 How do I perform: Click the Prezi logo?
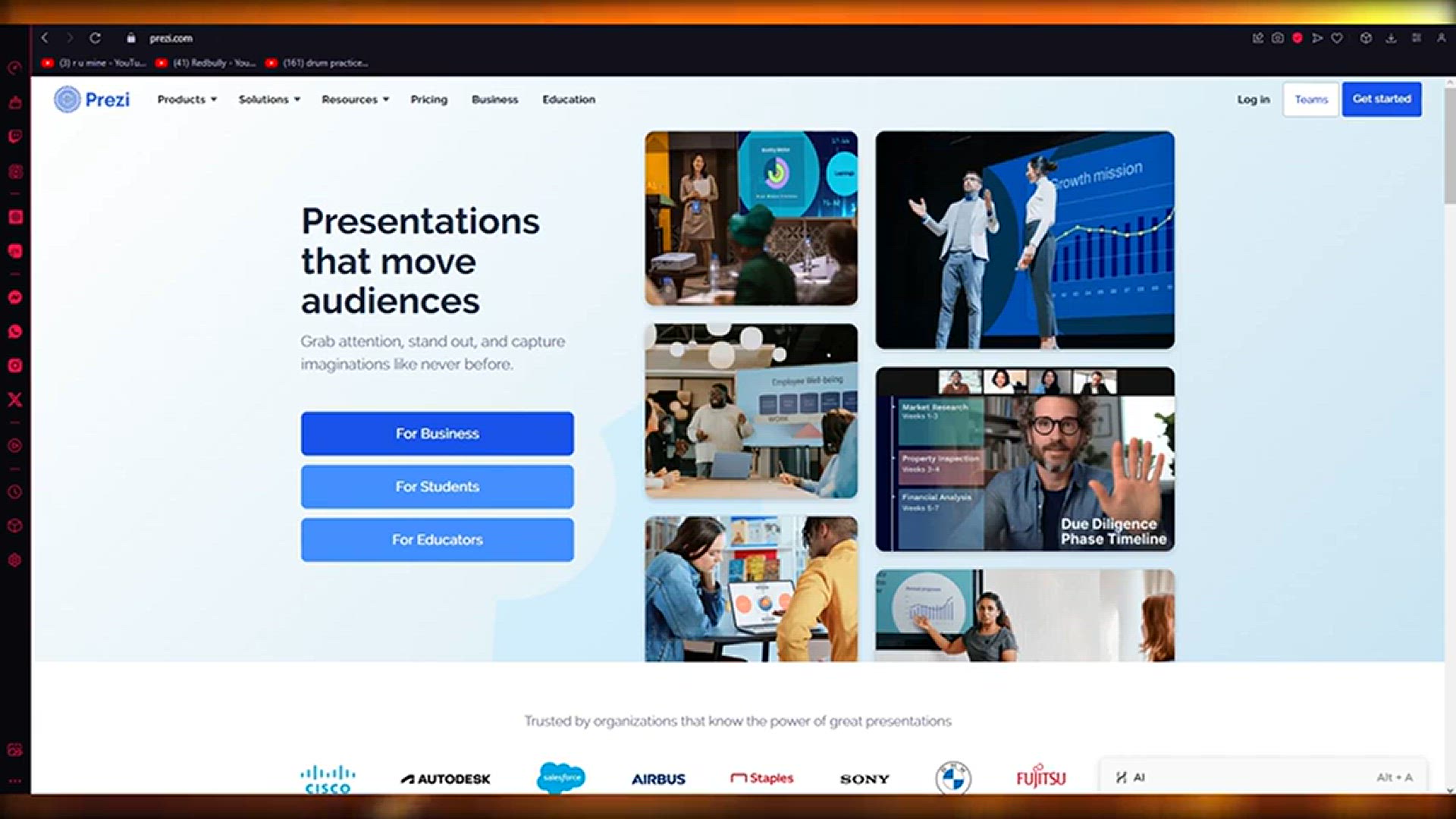coord(92,99)
